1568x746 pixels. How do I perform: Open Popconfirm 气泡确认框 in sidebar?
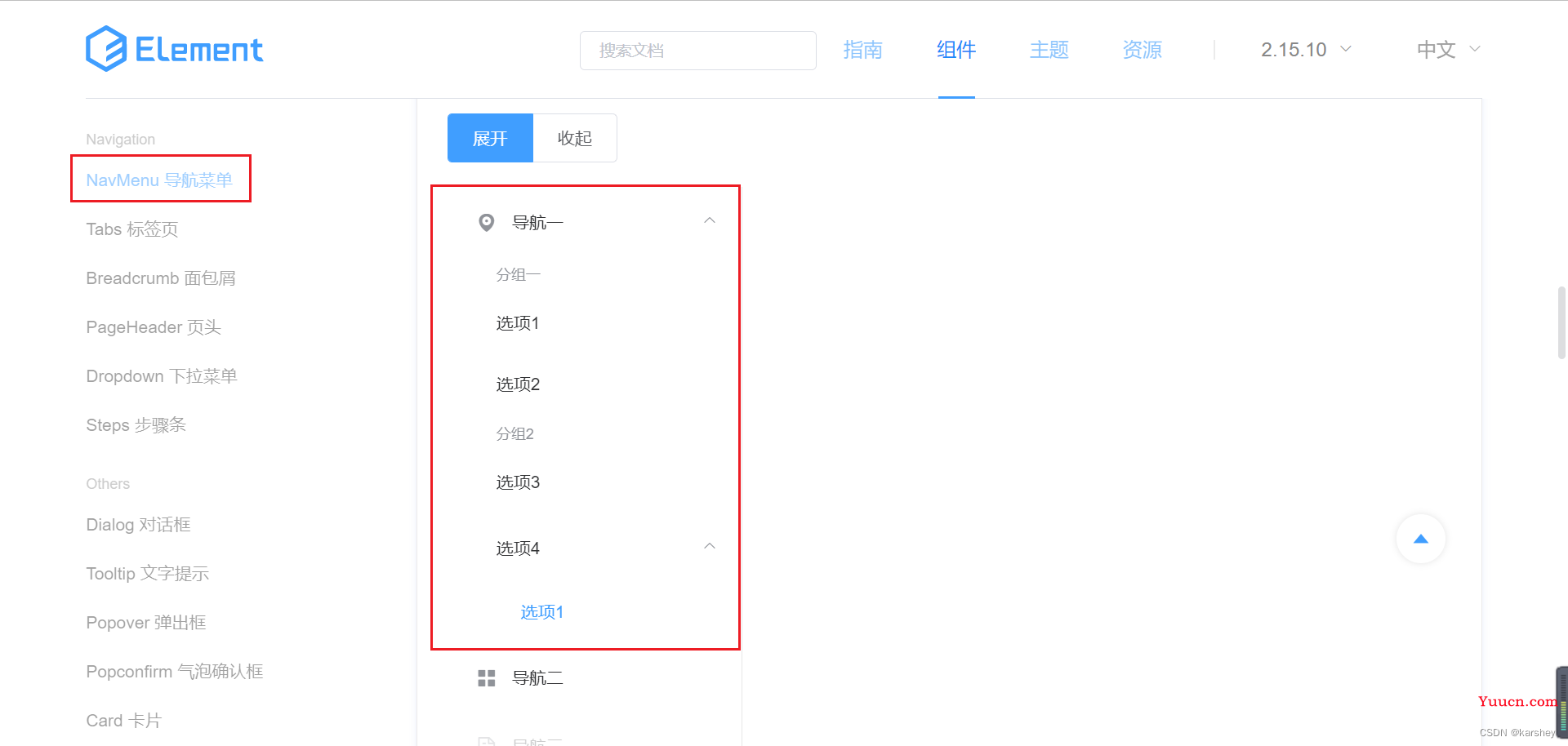[175, 671]
